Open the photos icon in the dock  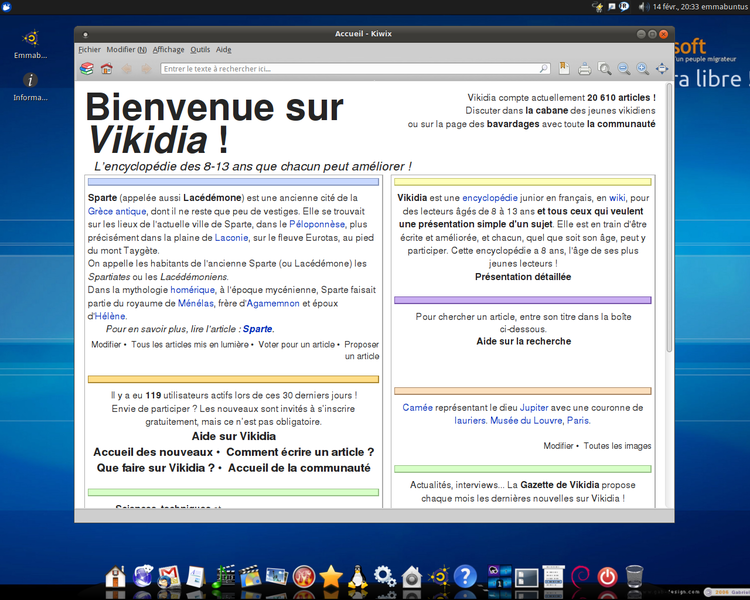(x=277, y=577)
